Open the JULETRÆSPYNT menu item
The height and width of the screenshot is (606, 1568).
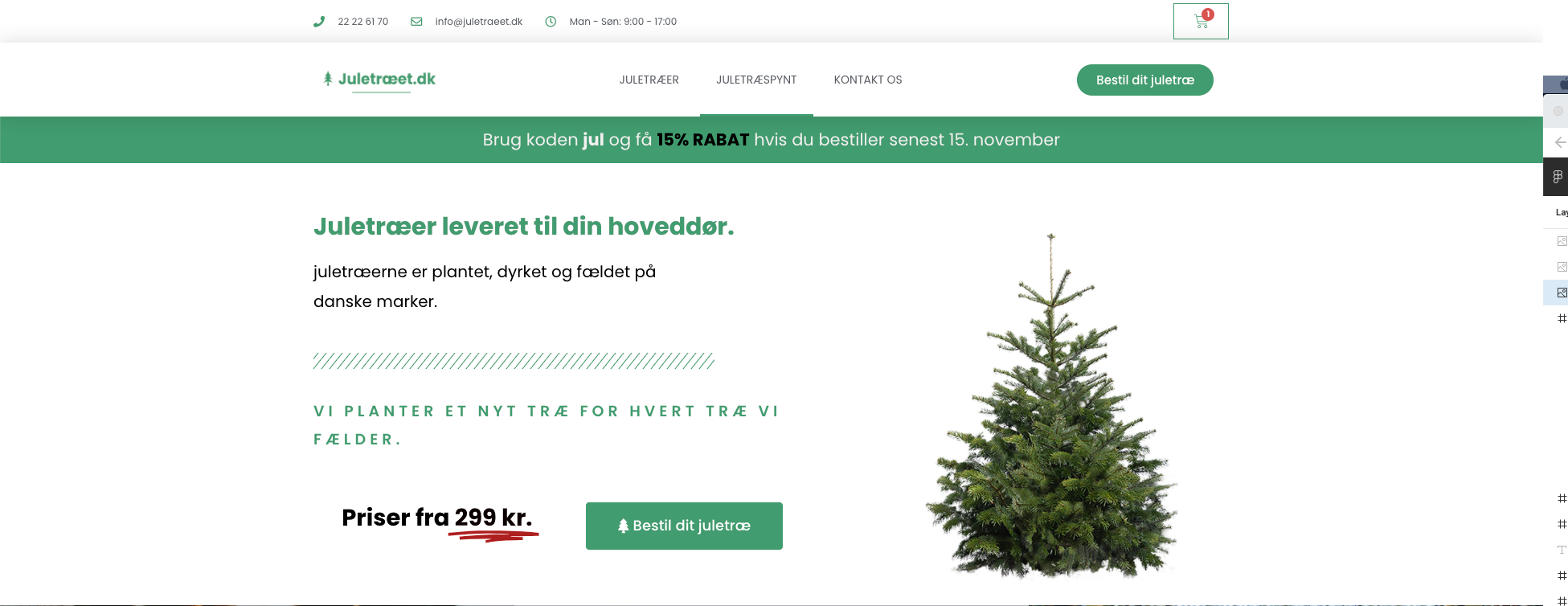(x=756, y=80)
